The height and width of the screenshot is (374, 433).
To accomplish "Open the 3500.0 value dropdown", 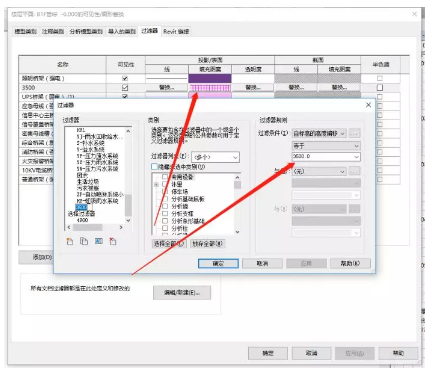I will (x=326, y=156).
